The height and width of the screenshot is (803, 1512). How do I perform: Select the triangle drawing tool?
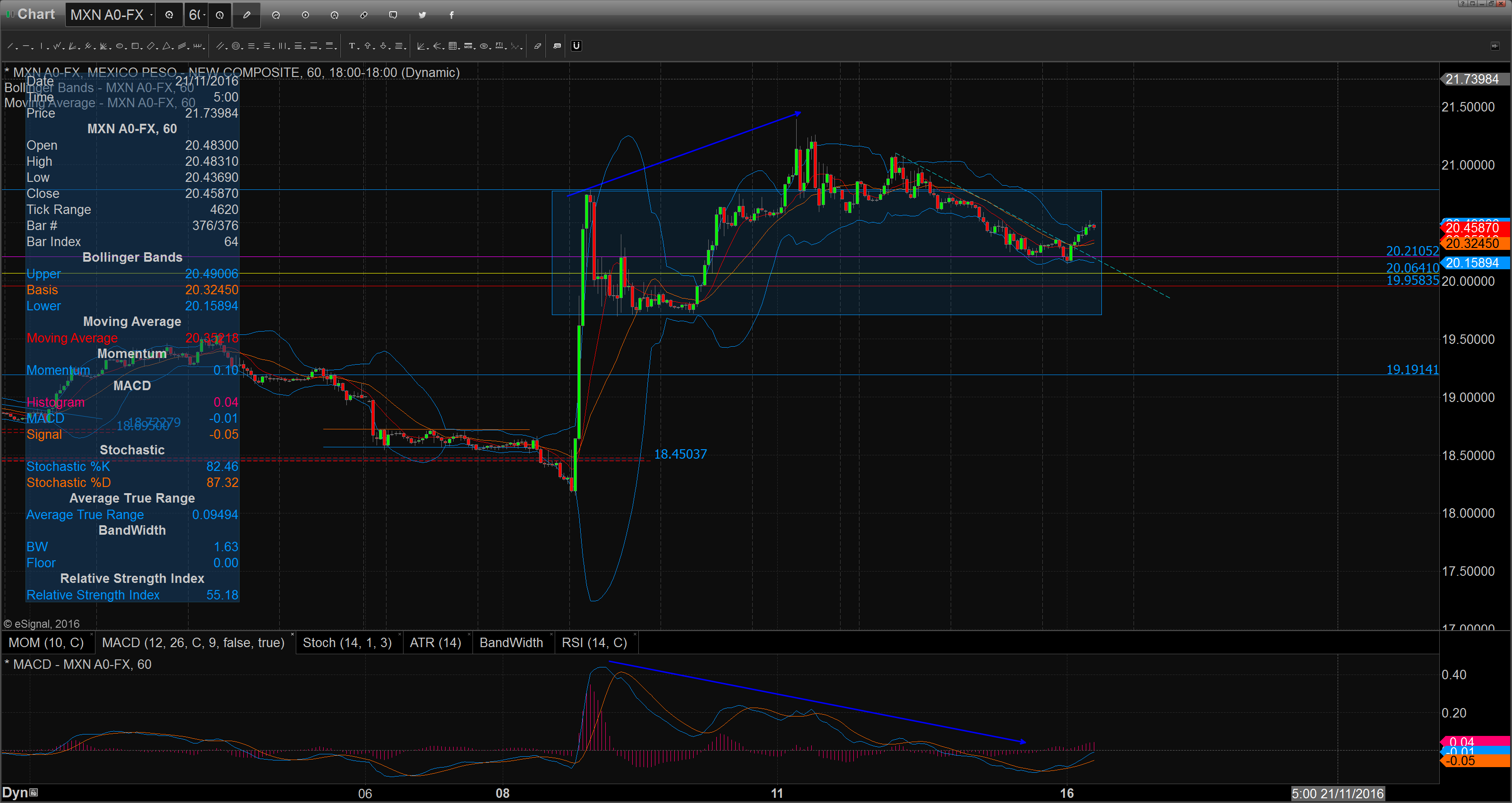click(x=166, y=46)
